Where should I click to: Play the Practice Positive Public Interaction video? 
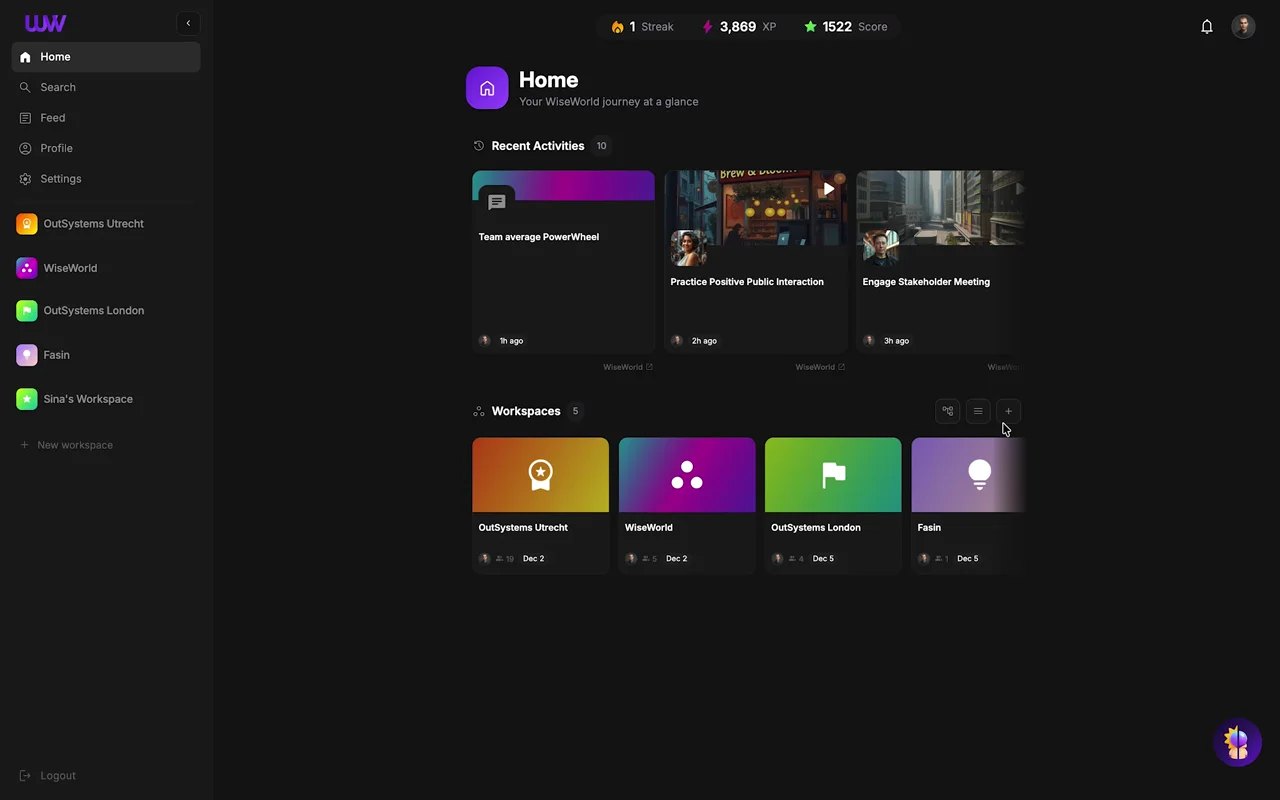click(x=828, y=187)
